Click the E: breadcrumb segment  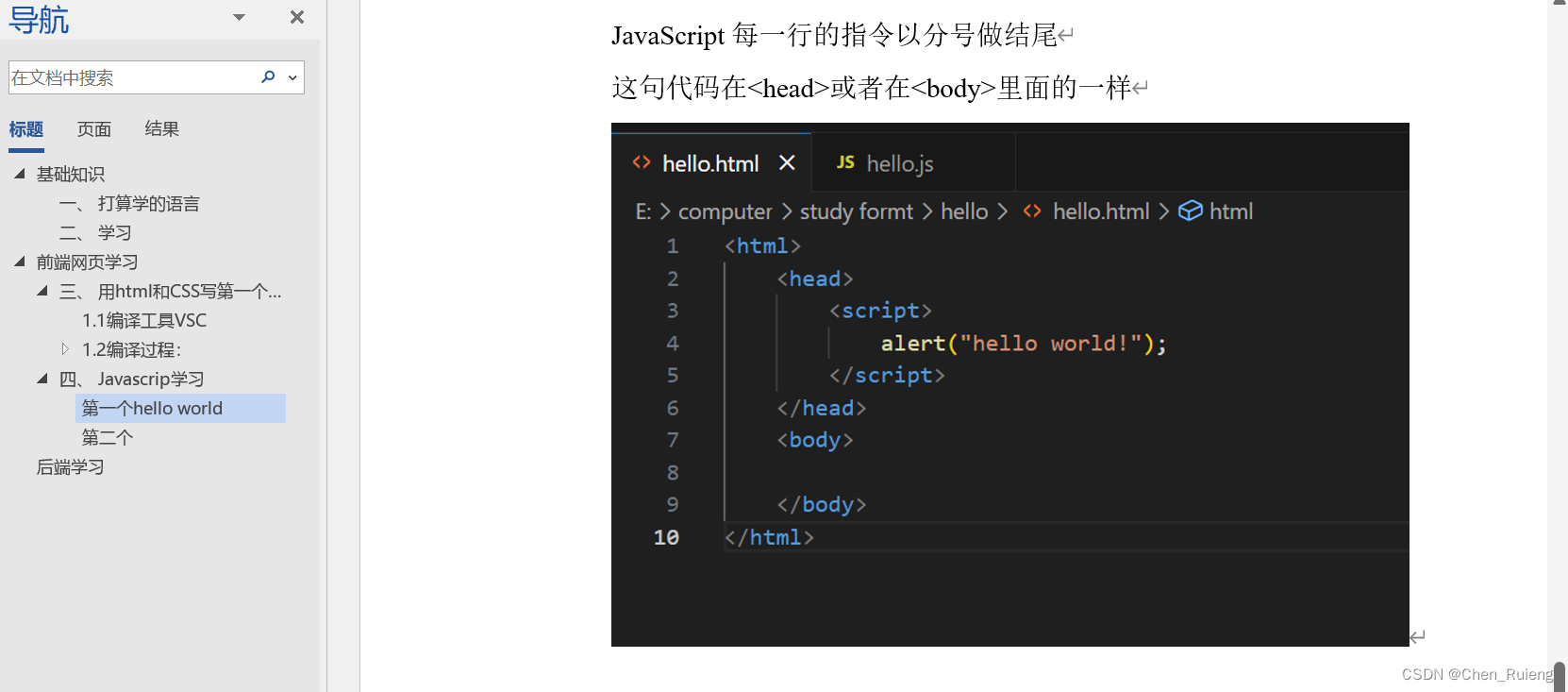[643, 211]
